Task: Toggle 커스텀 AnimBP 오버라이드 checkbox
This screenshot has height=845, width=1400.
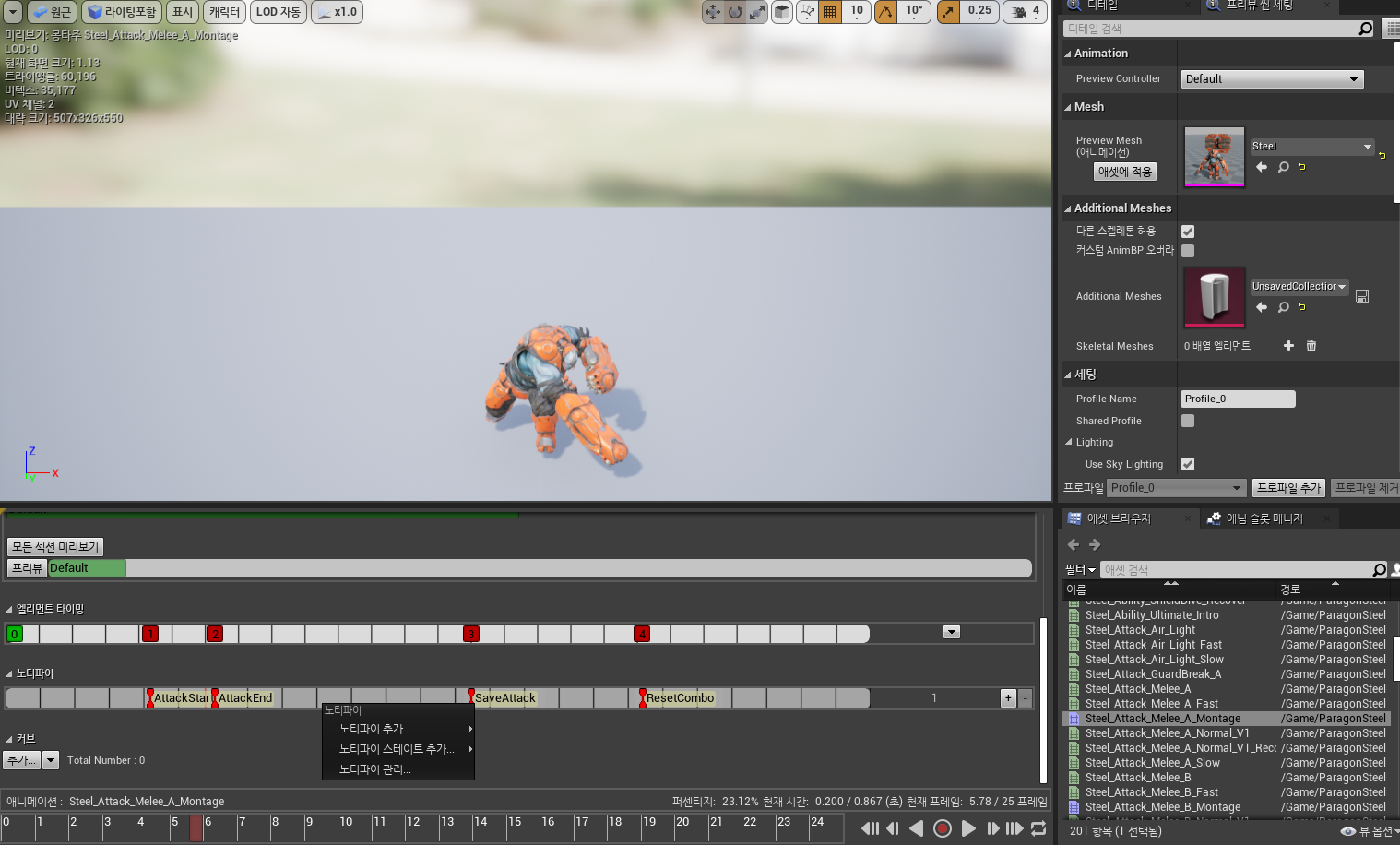Action: click(1188, 251)
